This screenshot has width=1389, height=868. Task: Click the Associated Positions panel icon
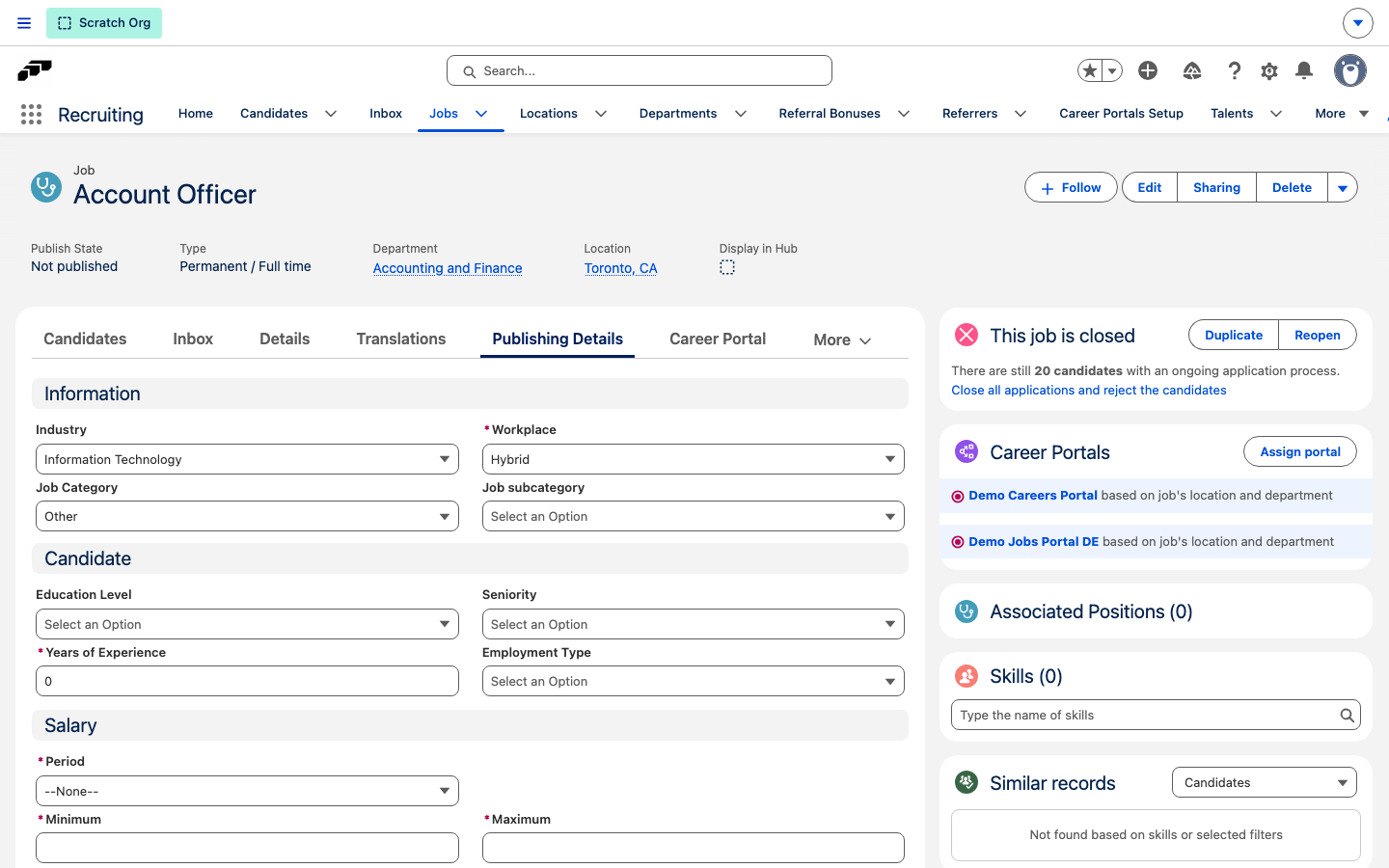967,611
